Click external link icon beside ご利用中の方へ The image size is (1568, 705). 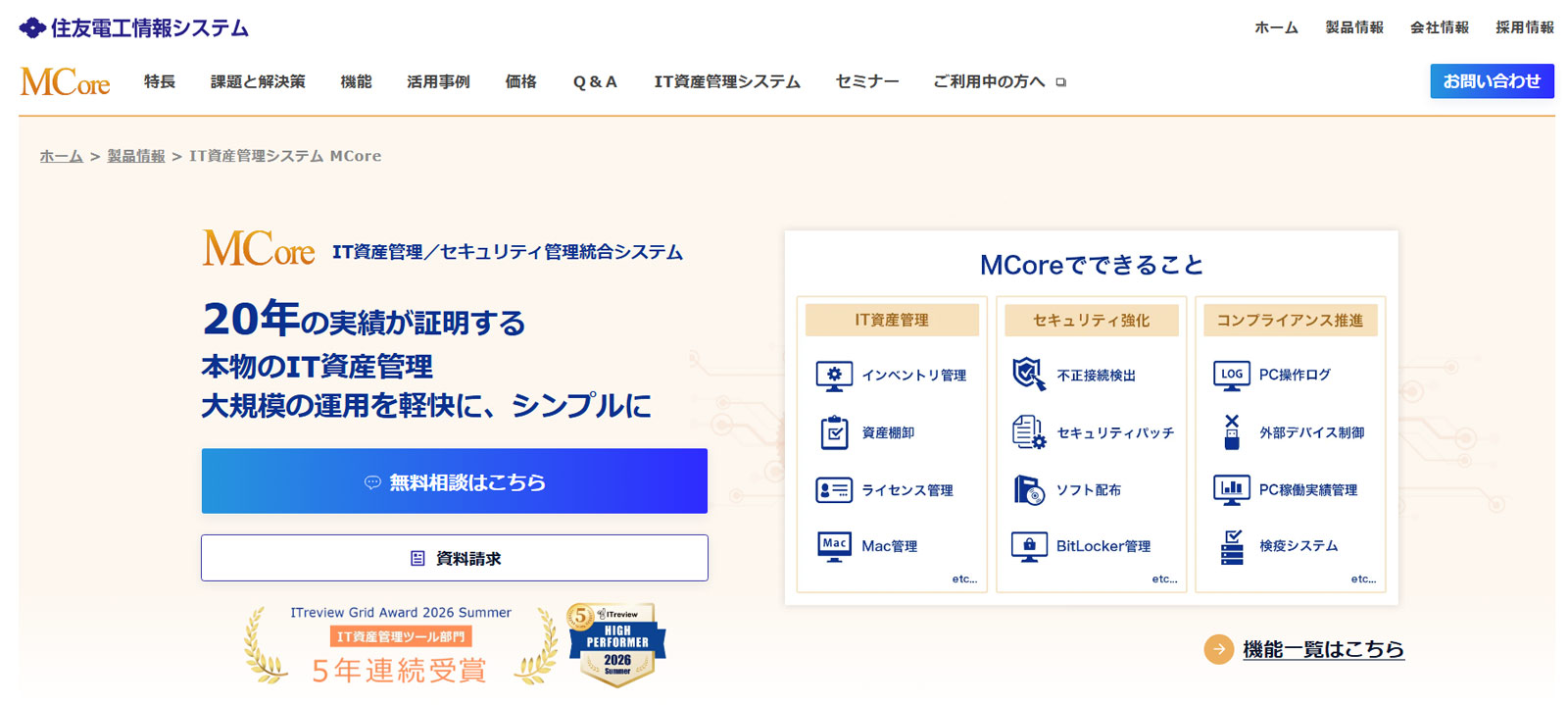1060,82
